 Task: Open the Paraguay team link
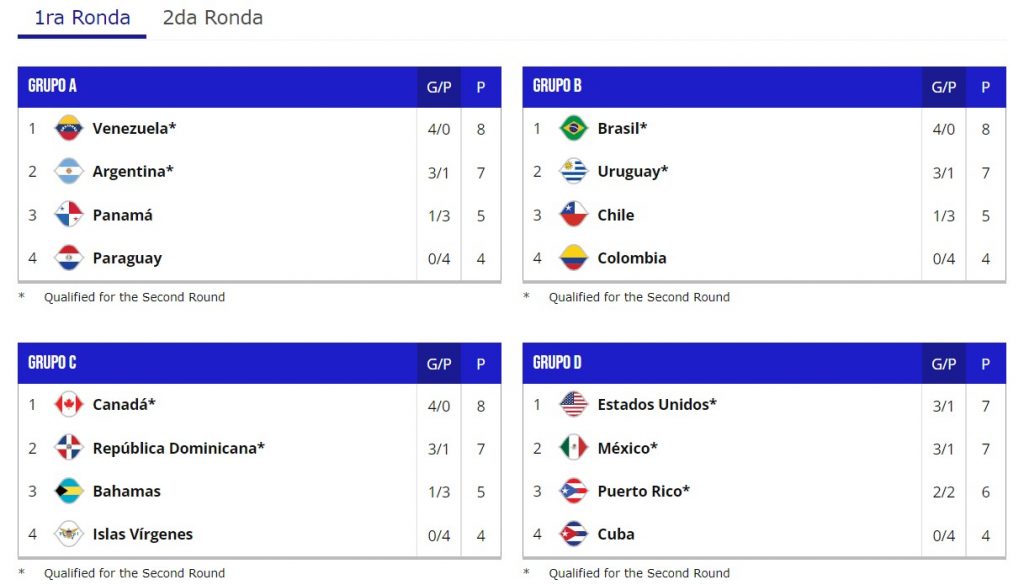click(127, 258)
